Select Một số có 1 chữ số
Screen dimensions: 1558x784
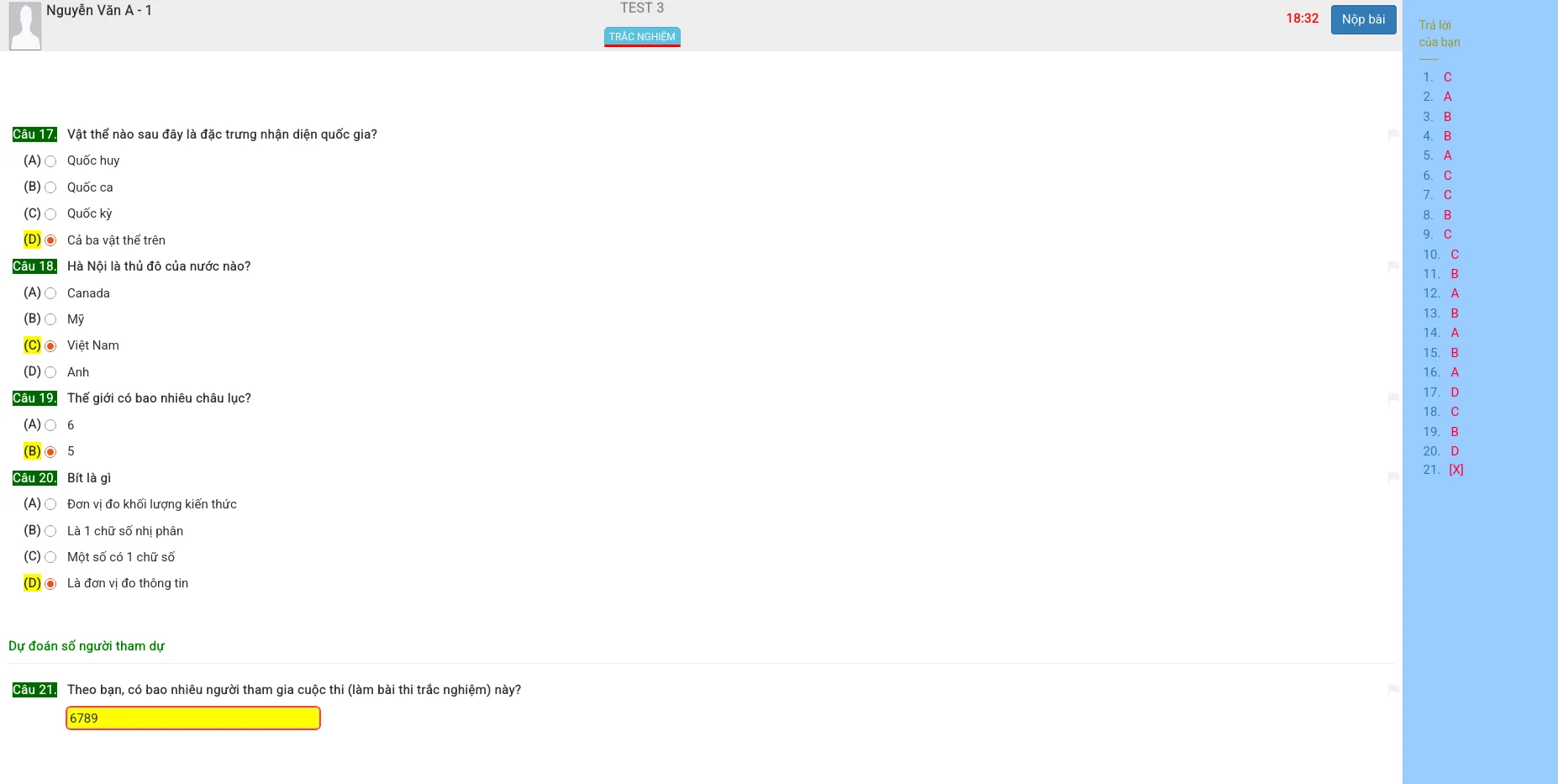pyautogui.click(x=50, y=557)
